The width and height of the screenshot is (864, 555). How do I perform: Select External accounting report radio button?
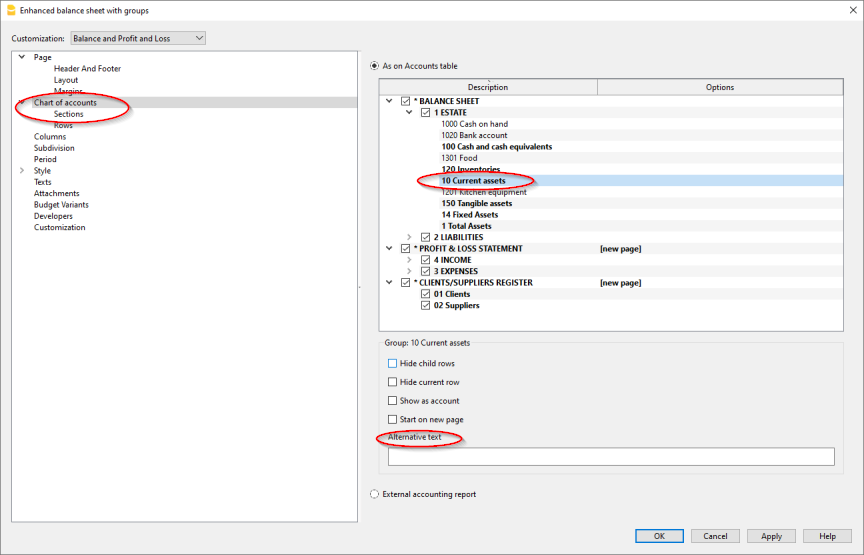point(375,494)
